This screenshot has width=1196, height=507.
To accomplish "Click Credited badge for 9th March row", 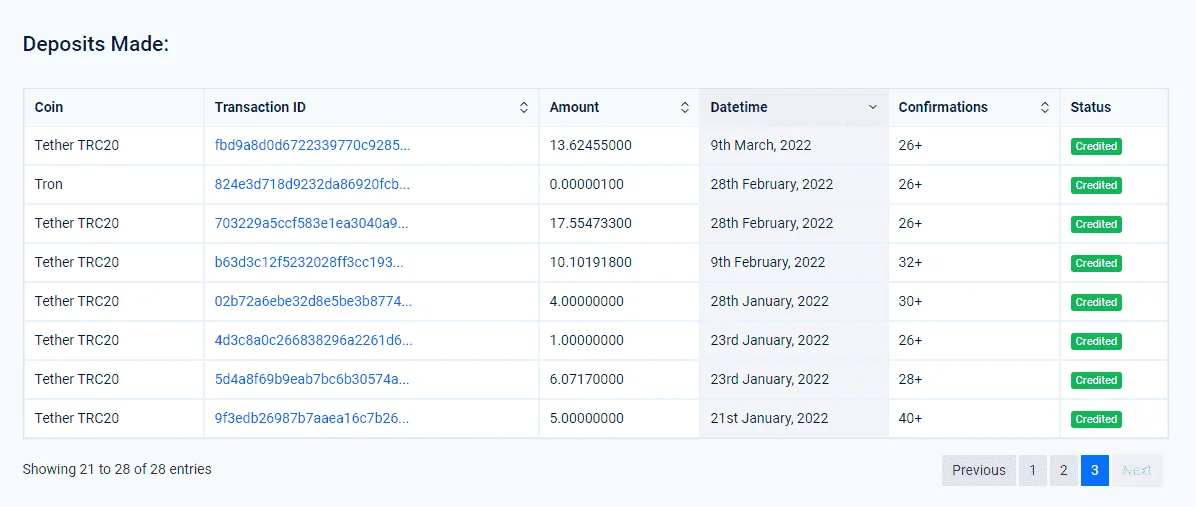I will pos(1096,146).
